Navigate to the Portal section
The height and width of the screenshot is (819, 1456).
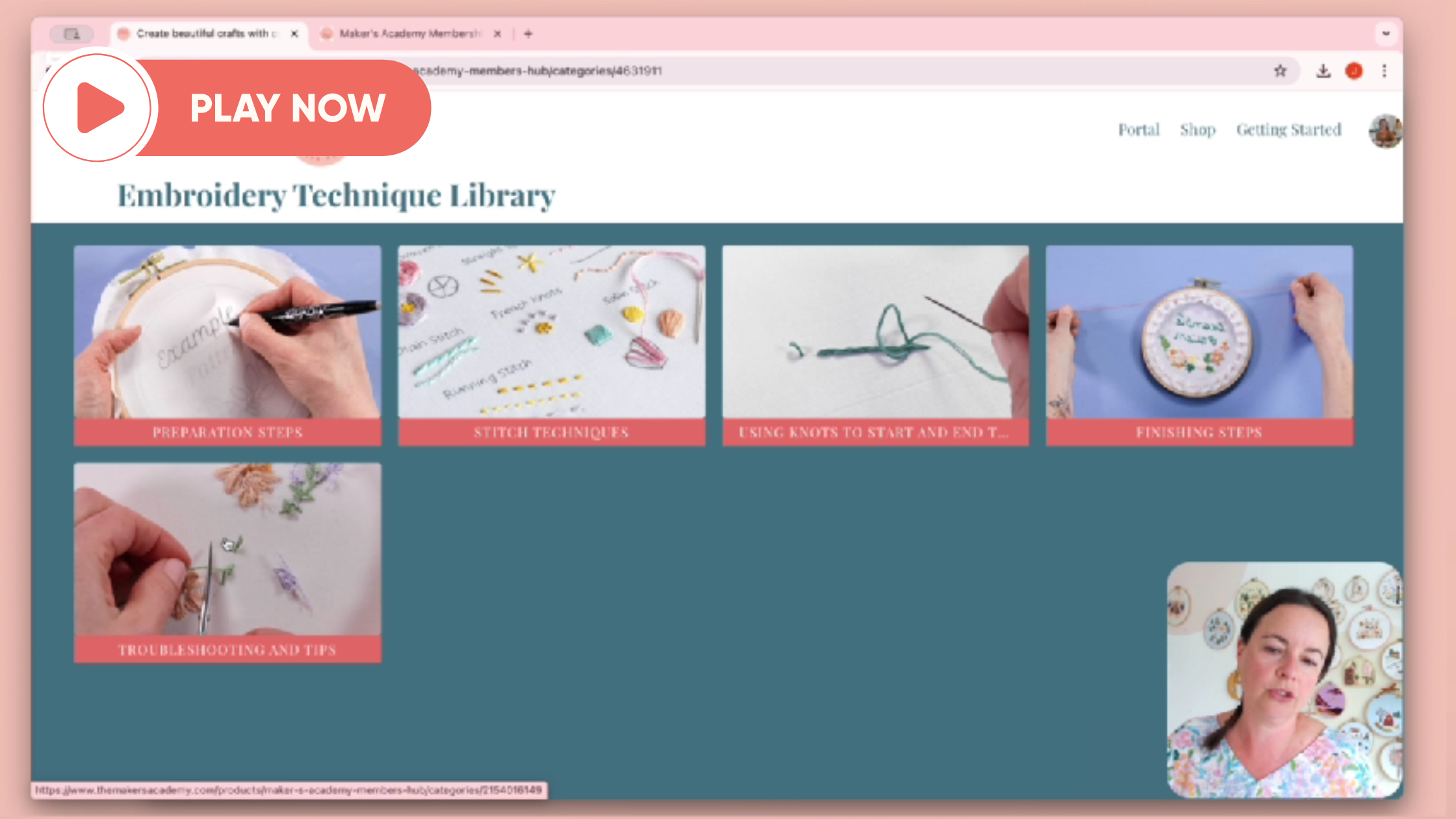[x=1139, y=129]
